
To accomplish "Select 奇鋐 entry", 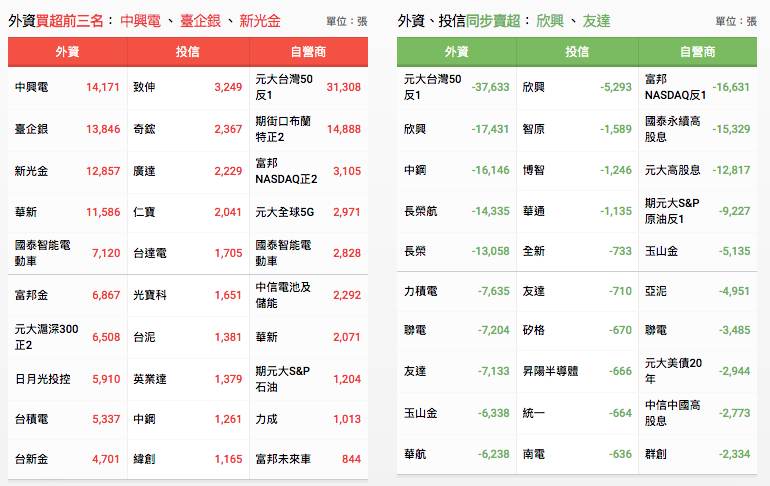I will [144, 129].
